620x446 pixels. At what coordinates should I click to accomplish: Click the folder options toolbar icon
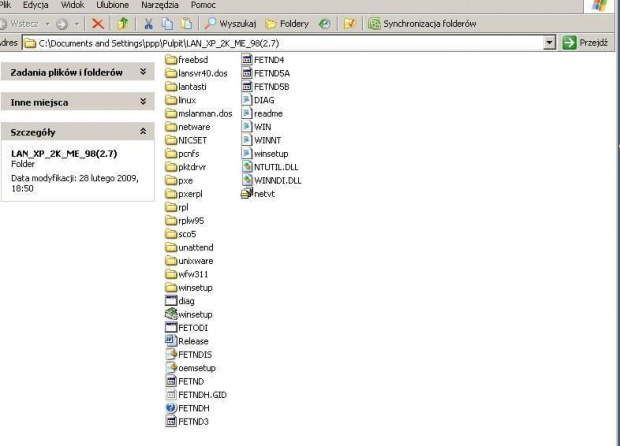(x=350, y=24)
